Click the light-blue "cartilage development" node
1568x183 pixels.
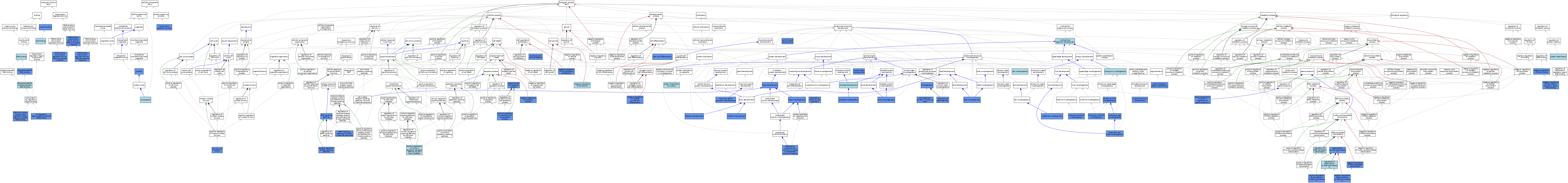849,85
